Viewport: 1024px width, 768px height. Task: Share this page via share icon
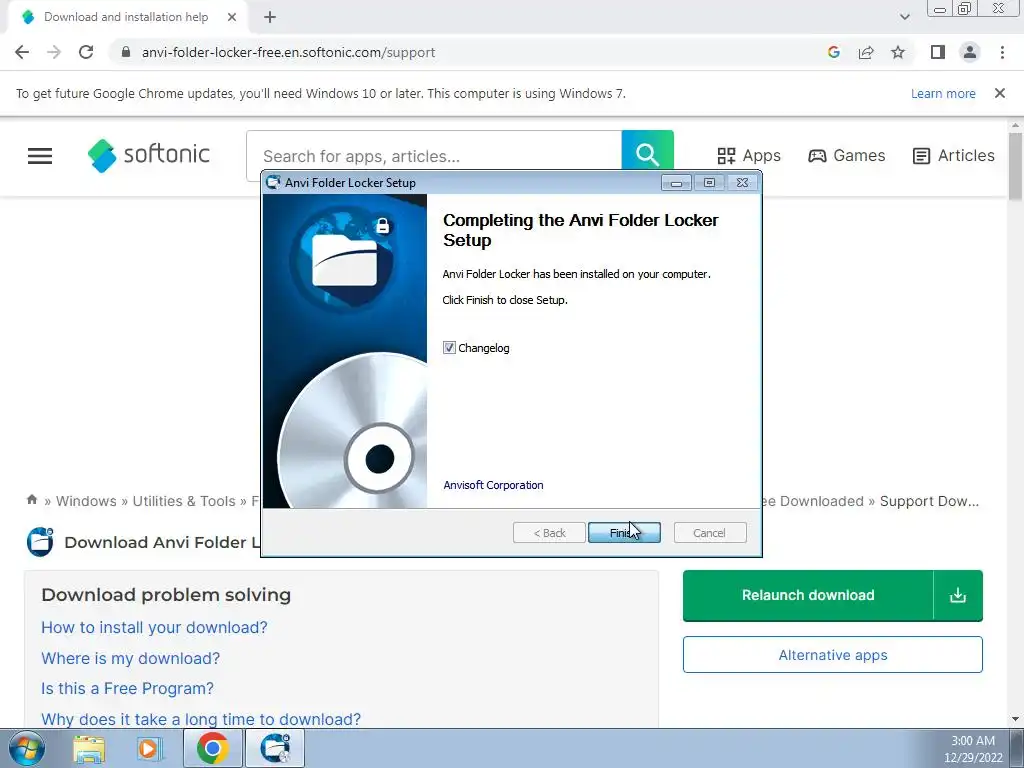tap(866, 52)
